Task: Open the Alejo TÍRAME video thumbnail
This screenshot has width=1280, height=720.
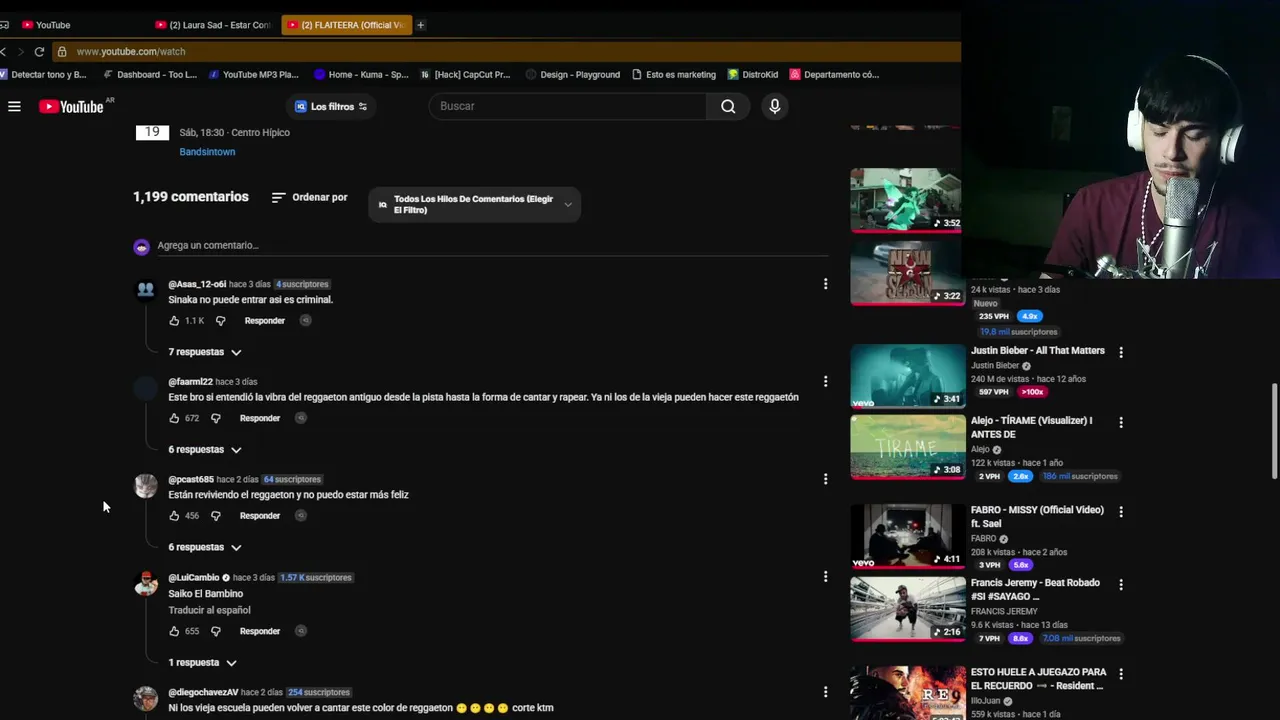Action: pos(907,447)
